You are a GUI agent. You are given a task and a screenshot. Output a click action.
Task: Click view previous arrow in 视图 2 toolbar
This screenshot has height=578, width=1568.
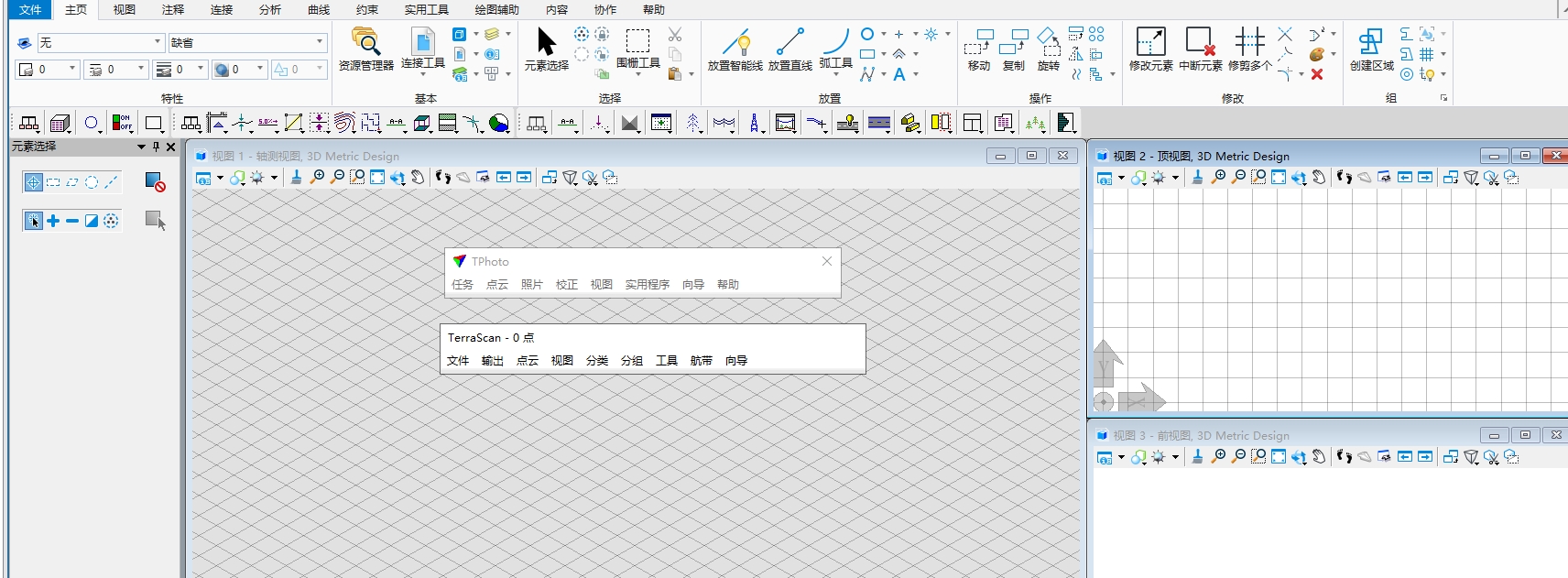tap(1405, 177)
